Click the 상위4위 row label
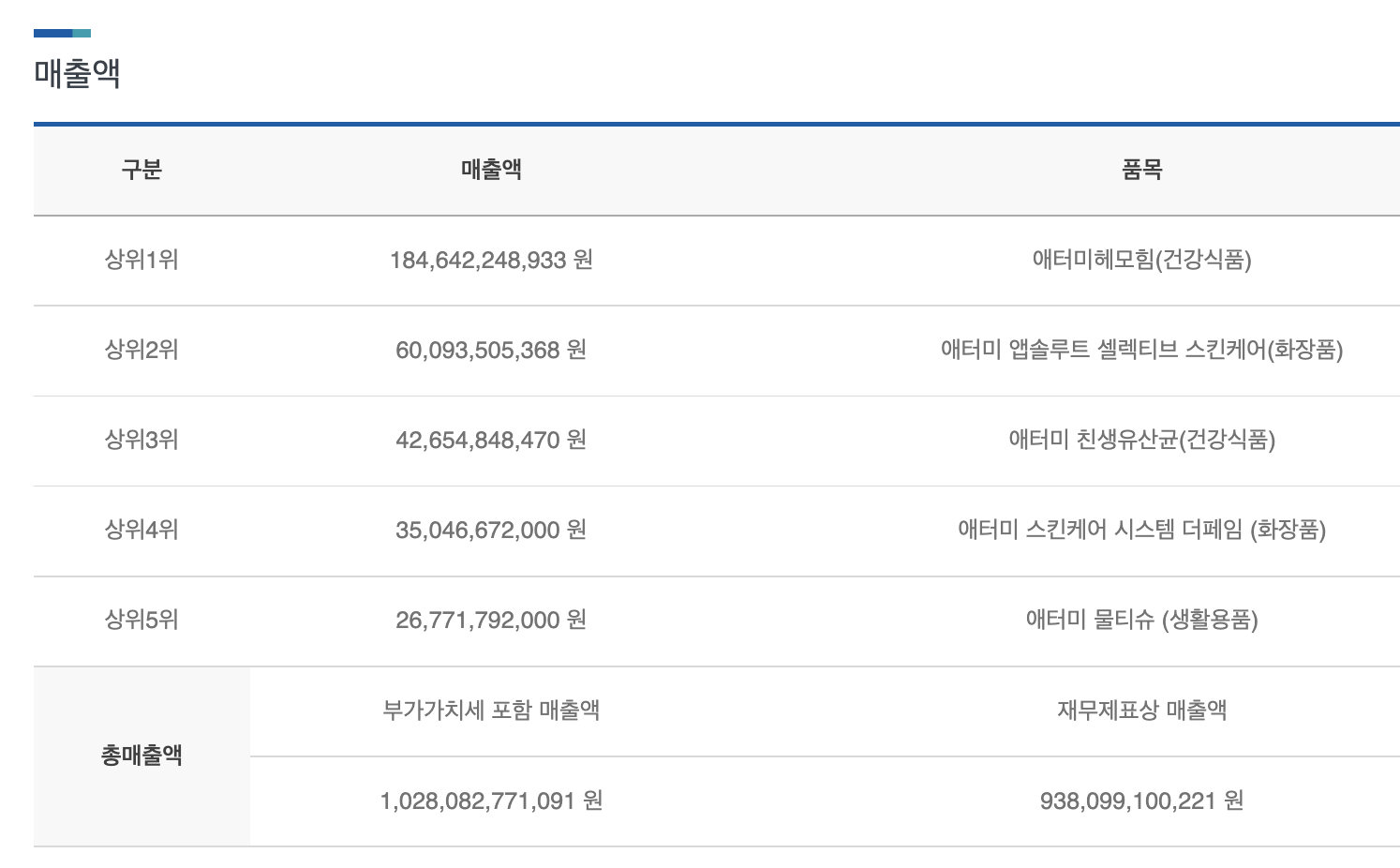Viewport: 1400px width, 868px height. coord(141,530)
